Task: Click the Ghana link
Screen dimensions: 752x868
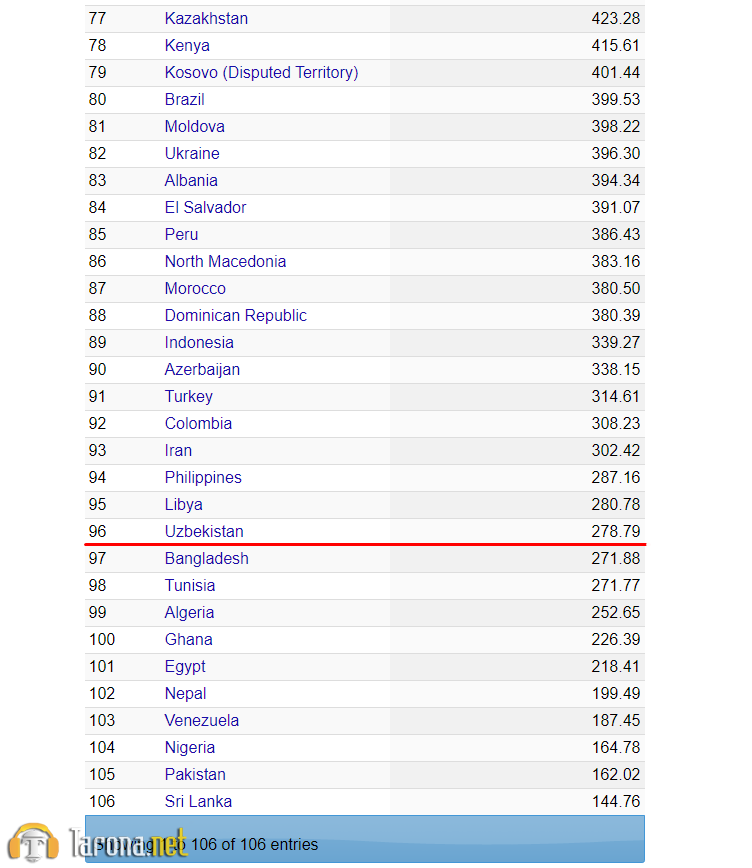Action: [188, 639]
